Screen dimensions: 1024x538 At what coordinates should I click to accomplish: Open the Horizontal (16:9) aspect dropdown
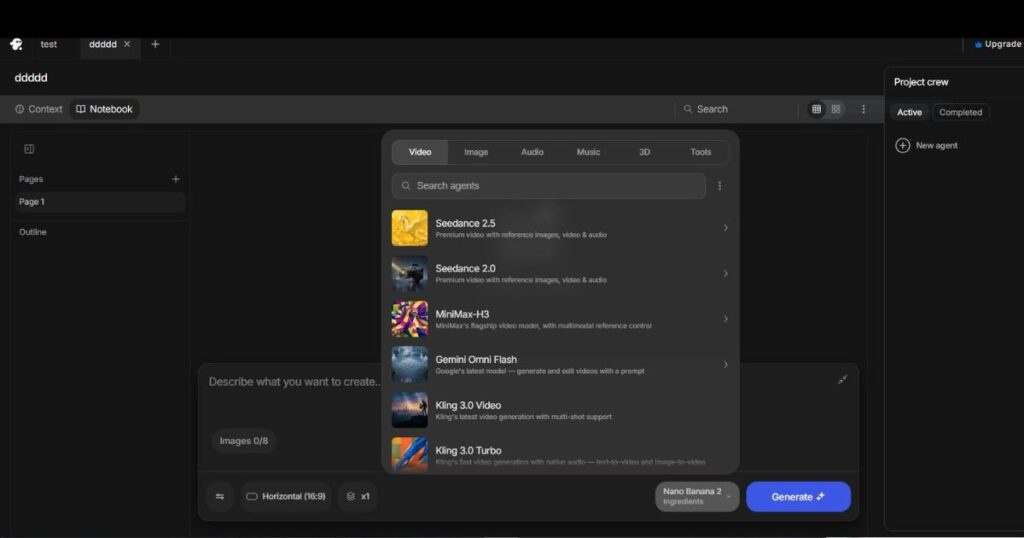(x=286, y=496)
